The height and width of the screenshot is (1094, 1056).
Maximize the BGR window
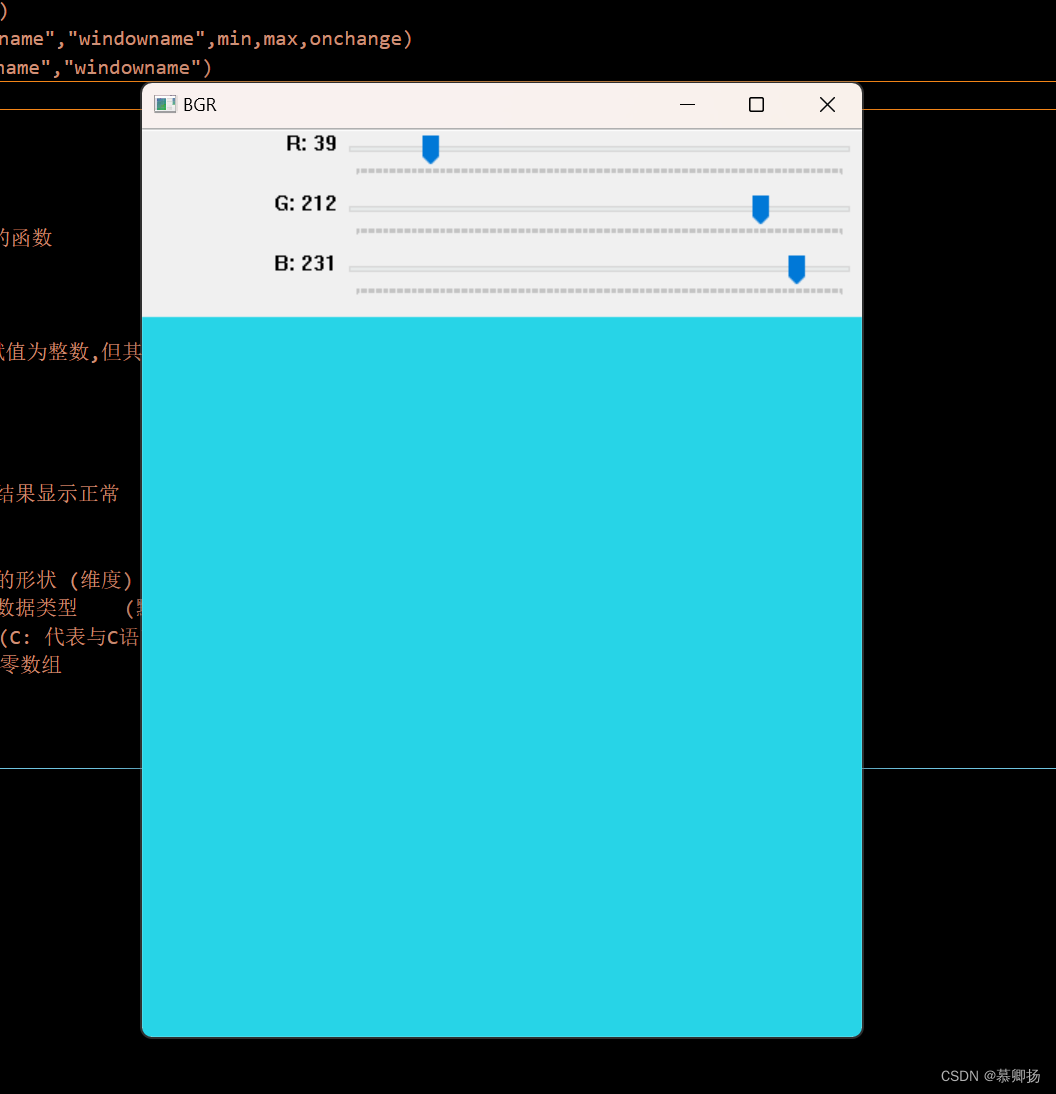[756, 105]
